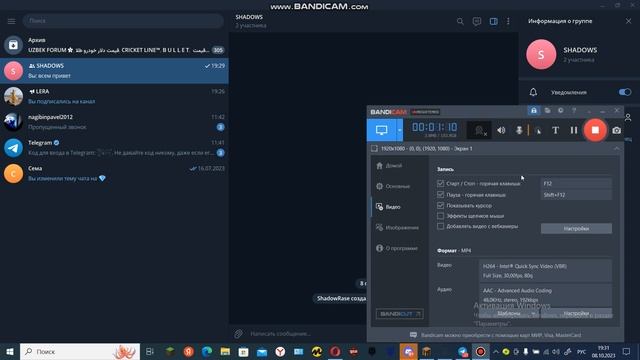Open the nagibinpavel2012 chat
The height and width of the screenshot is (360, 640).
coord(114,122)
